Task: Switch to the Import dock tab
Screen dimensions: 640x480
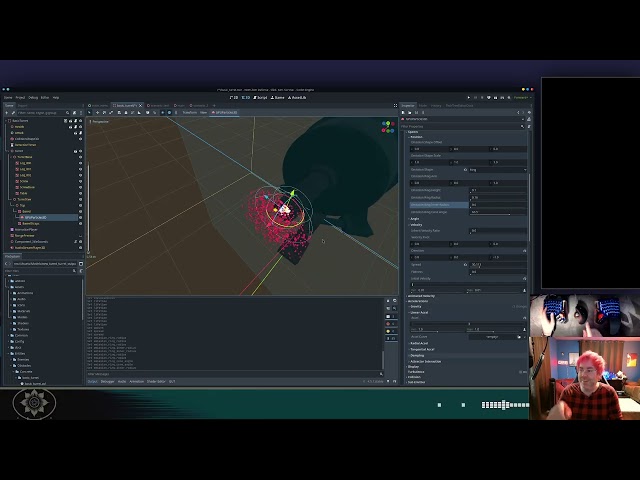Action: point(22,105)
